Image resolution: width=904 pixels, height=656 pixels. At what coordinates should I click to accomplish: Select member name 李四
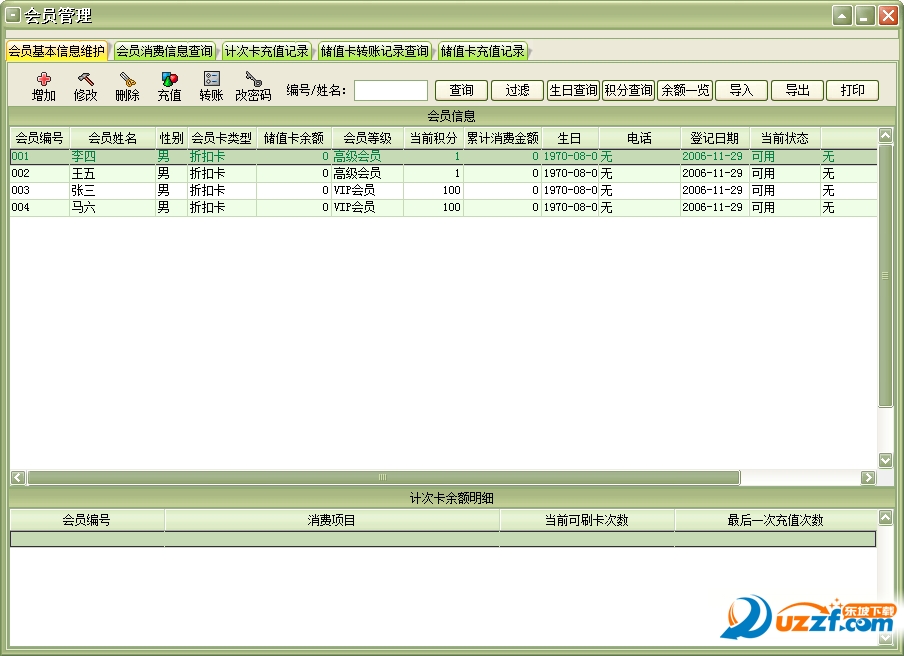click(x=84, y=156)
